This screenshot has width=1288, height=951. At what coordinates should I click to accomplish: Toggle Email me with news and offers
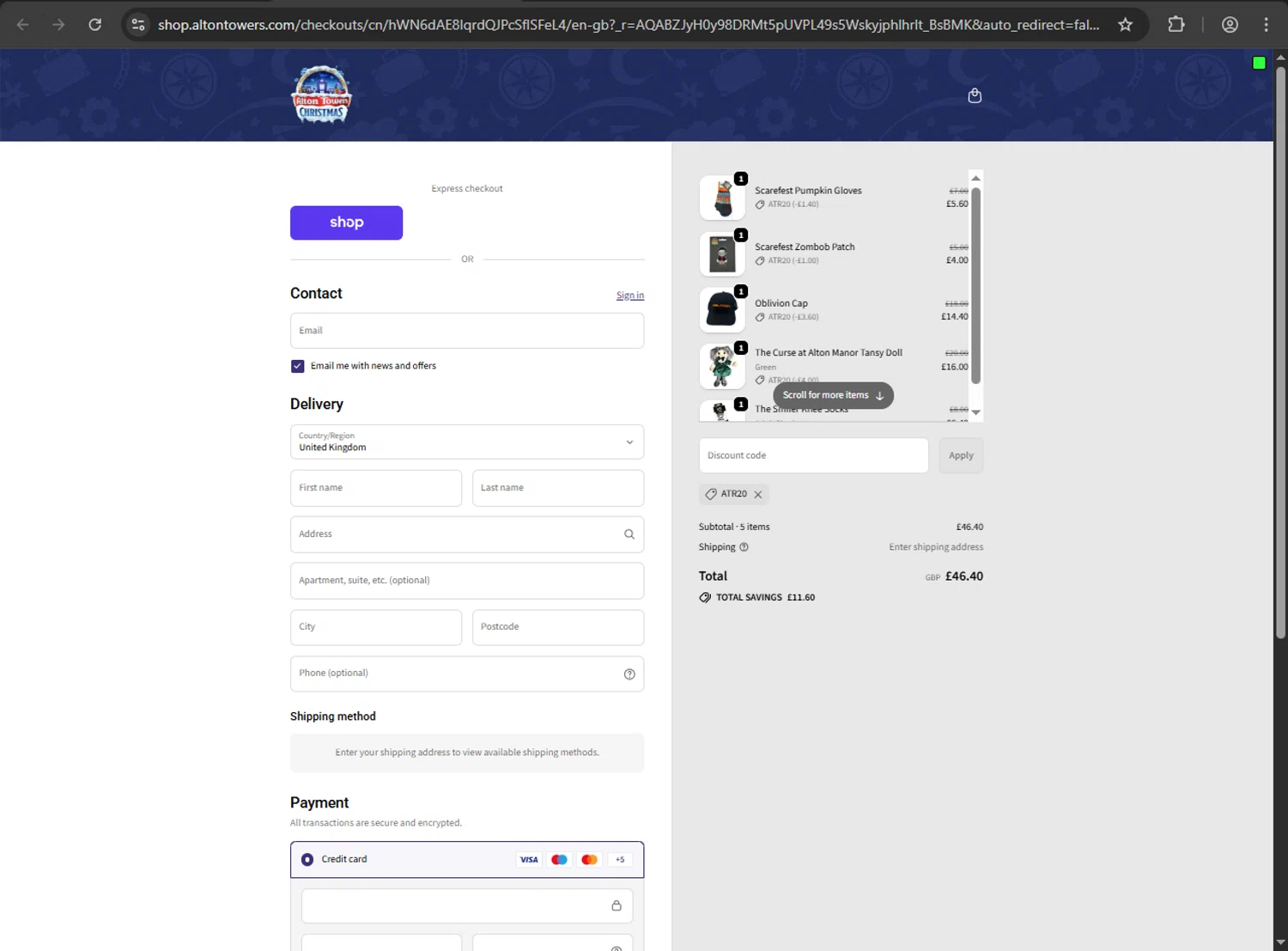click(298, 366)
